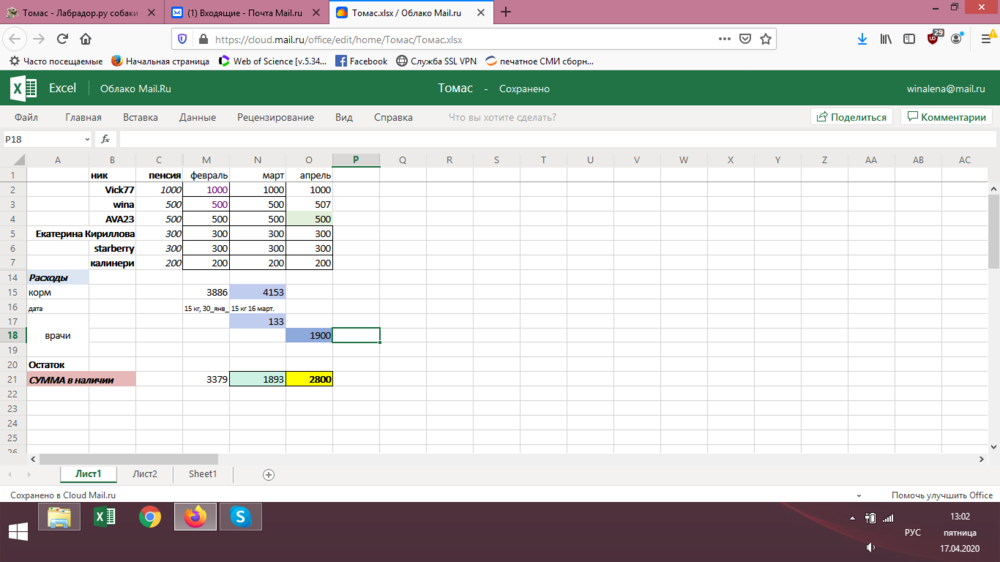Switch to the Лист2 sheet tab
This screenshot has width=1000, height=562.
click(145, 474)
